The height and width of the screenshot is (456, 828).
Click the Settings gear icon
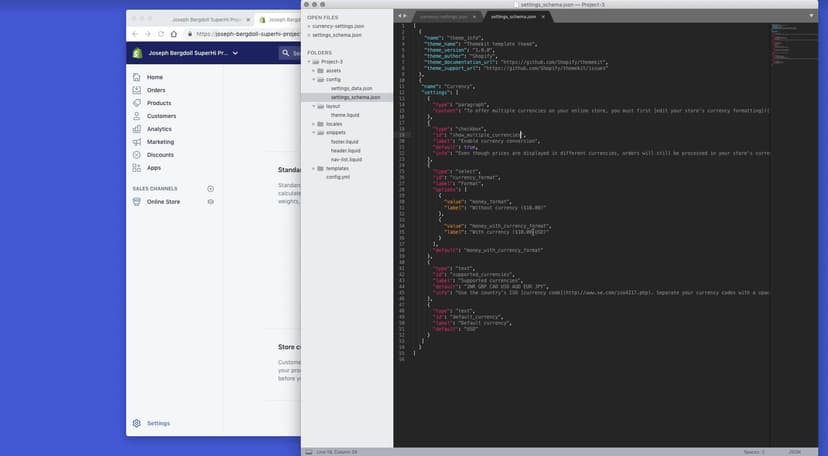(136, 423)
